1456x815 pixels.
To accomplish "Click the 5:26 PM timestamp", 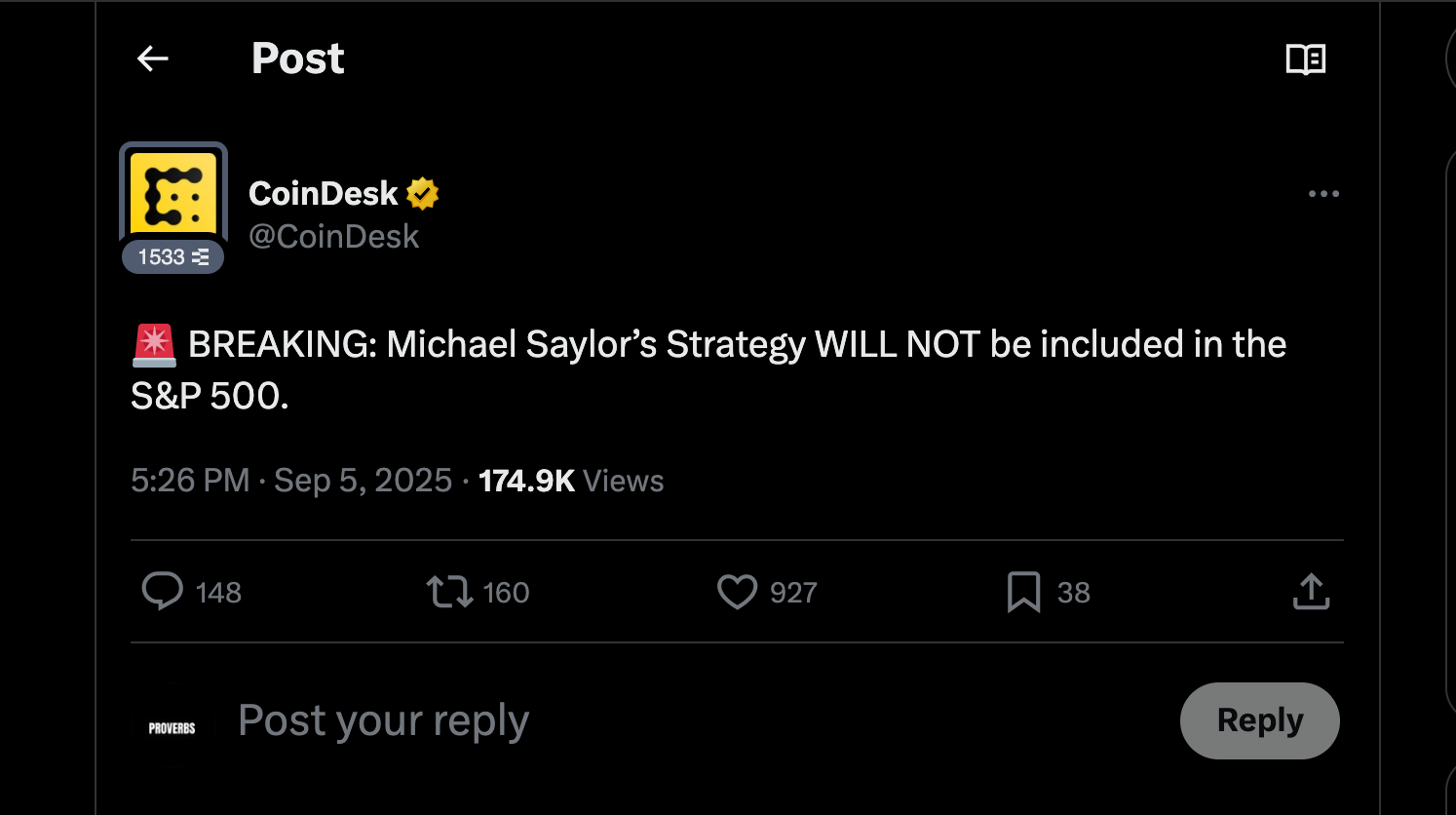I will tap(190, 481).
